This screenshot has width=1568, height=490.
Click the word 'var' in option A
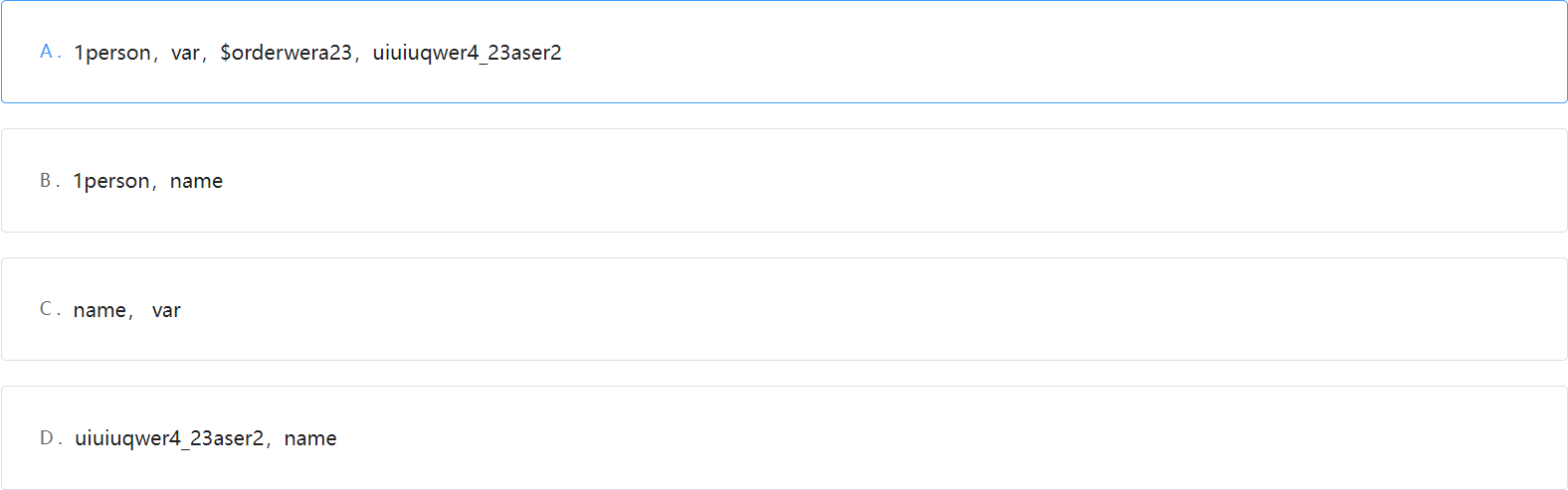pyautogui.click(x=185, y=53)
